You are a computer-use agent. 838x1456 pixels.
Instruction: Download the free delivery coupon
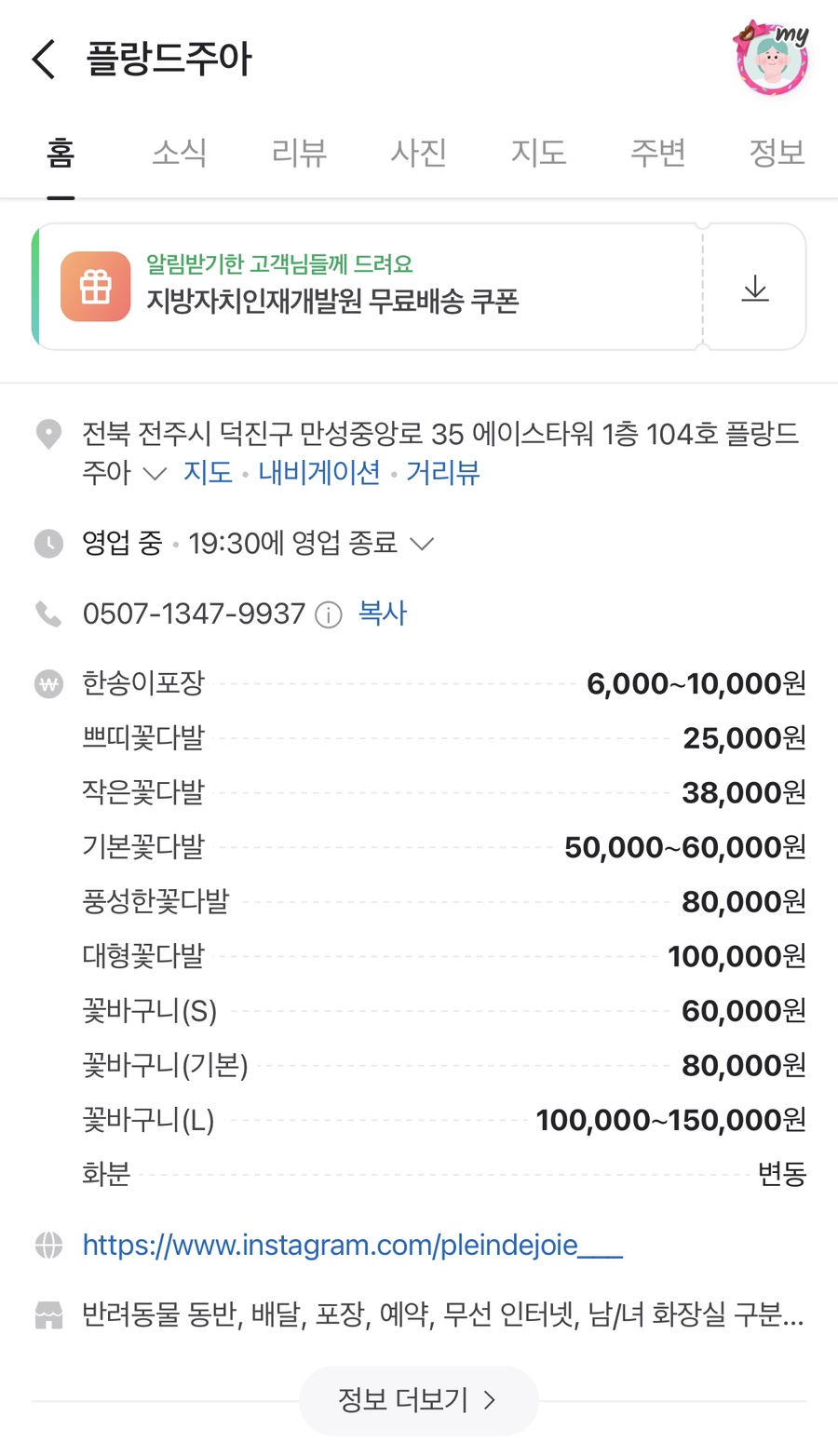coord(755,288)
